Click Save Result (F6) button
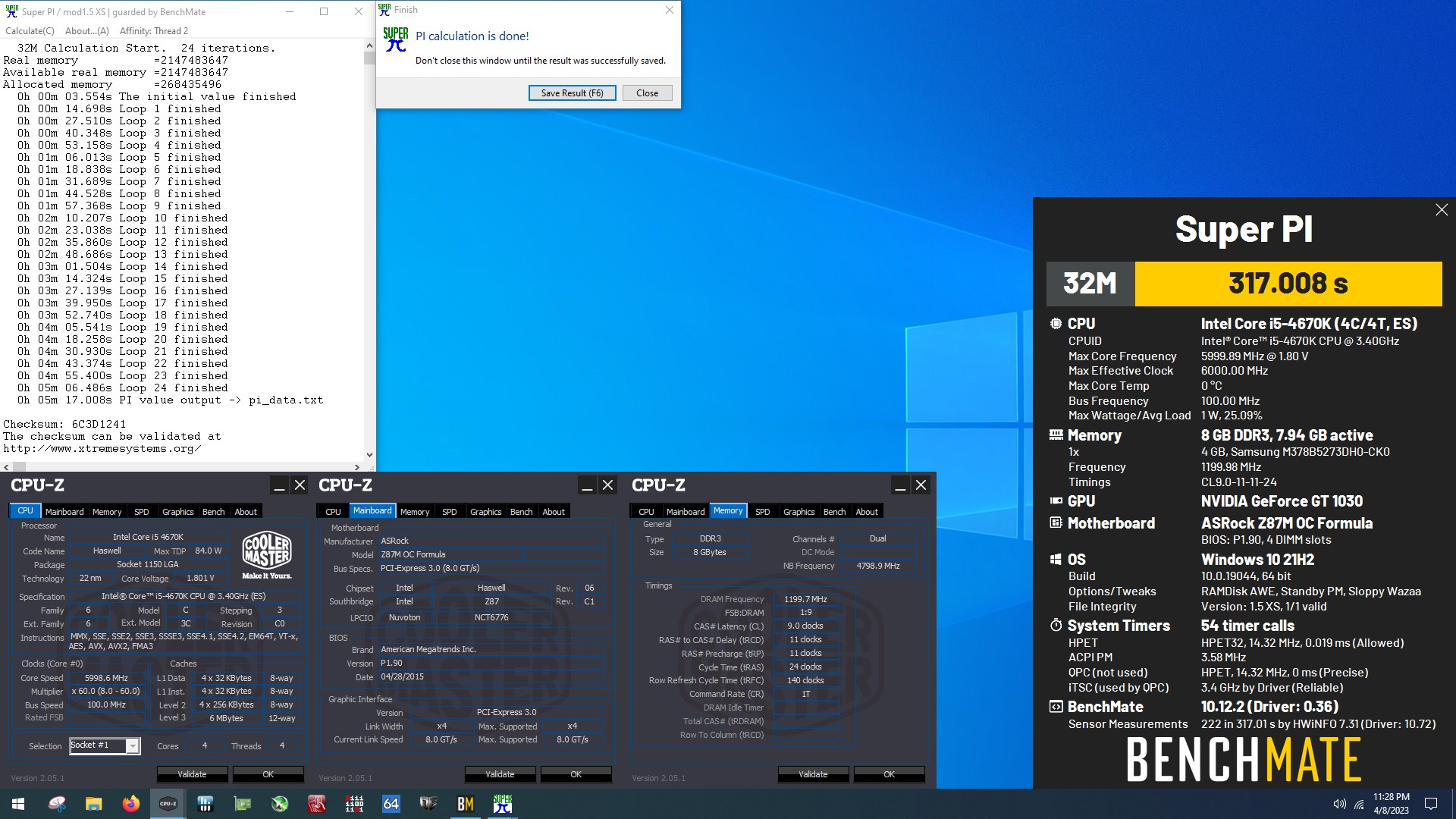This screenshot has height=819, width=1456. (x=572, y=93)
